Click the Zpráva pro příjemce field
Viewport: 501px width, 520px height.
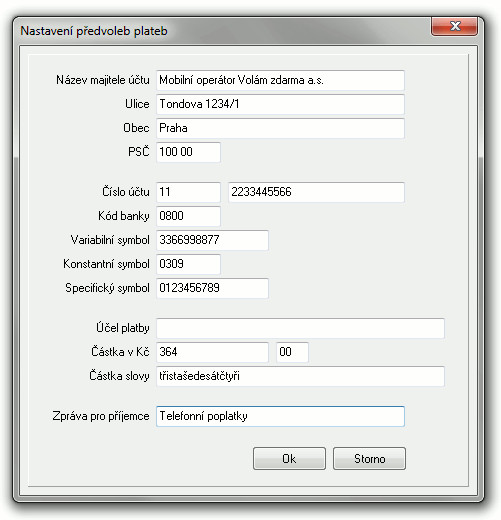point(280,416)
